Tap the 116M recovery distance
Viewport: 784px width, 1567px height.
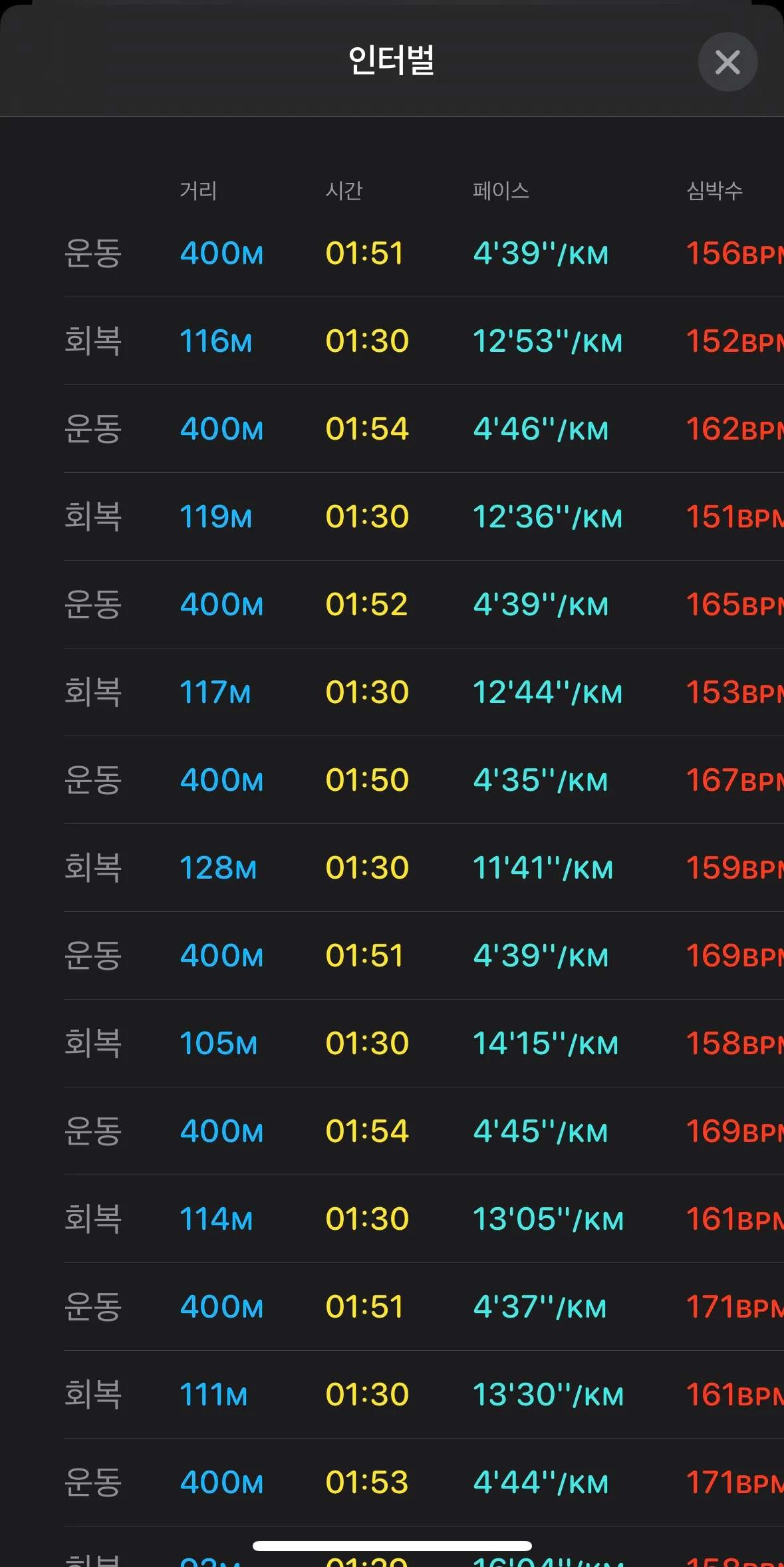pyautogui.click(x=216, y=341)
